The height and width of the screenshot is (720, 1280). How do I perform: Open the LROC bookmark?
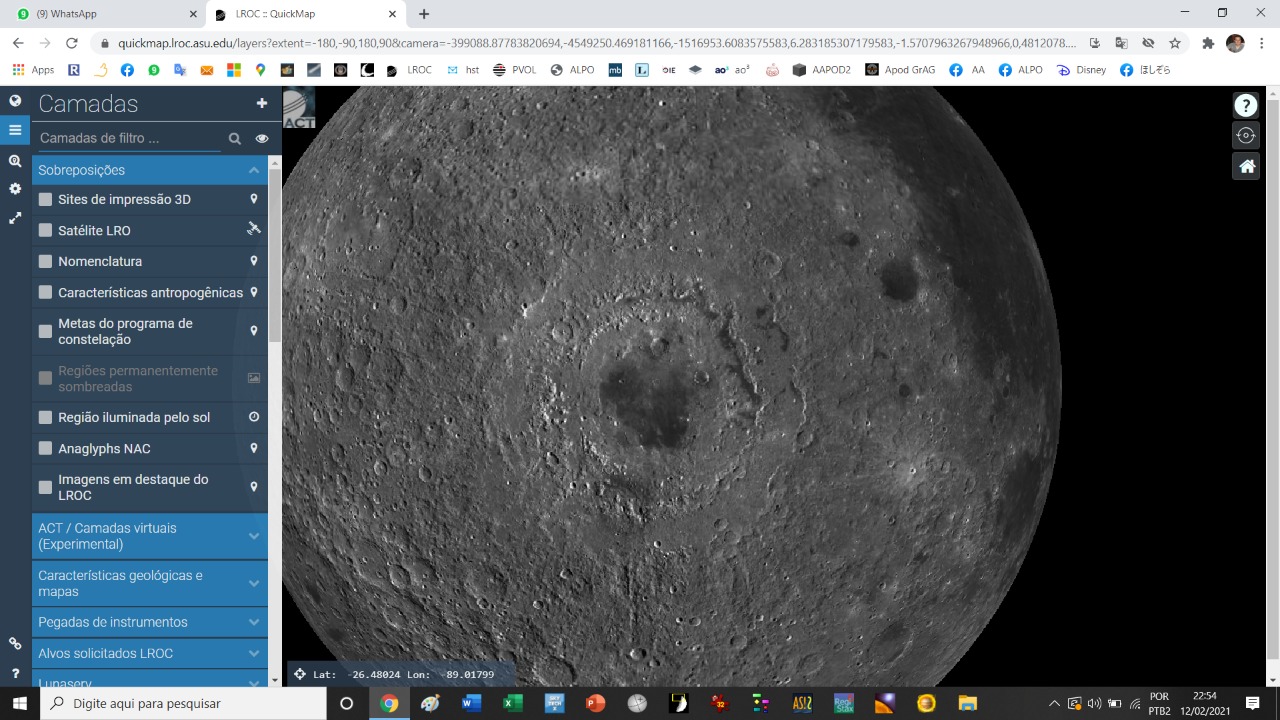click(409, 70)
